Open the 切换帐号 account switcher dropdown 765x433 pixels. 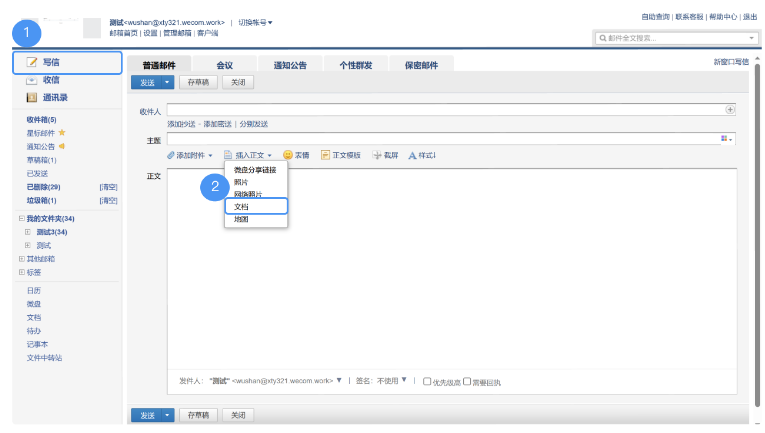[x=256, y=22]
